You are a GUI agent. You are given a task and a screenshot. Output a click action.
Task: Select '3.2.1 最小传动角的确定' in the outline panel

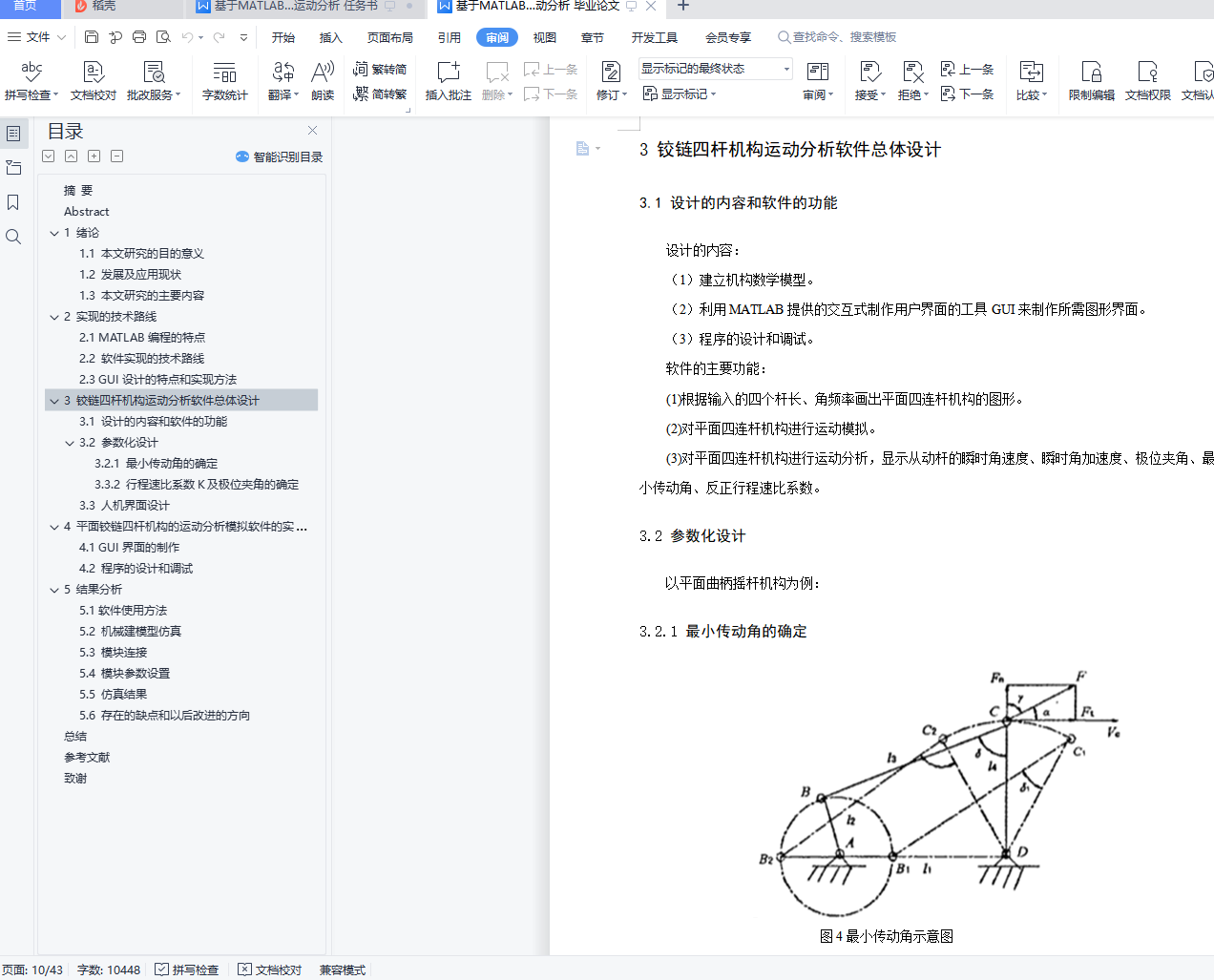156,464
